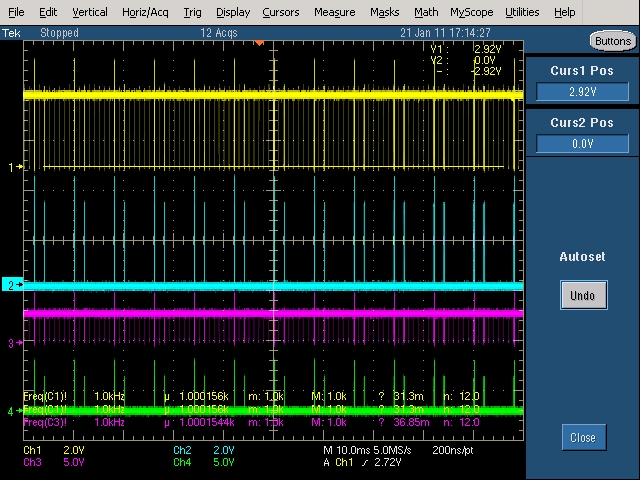
Task: Select the Curs2 Pos value field
Action: tap(582, 144)
